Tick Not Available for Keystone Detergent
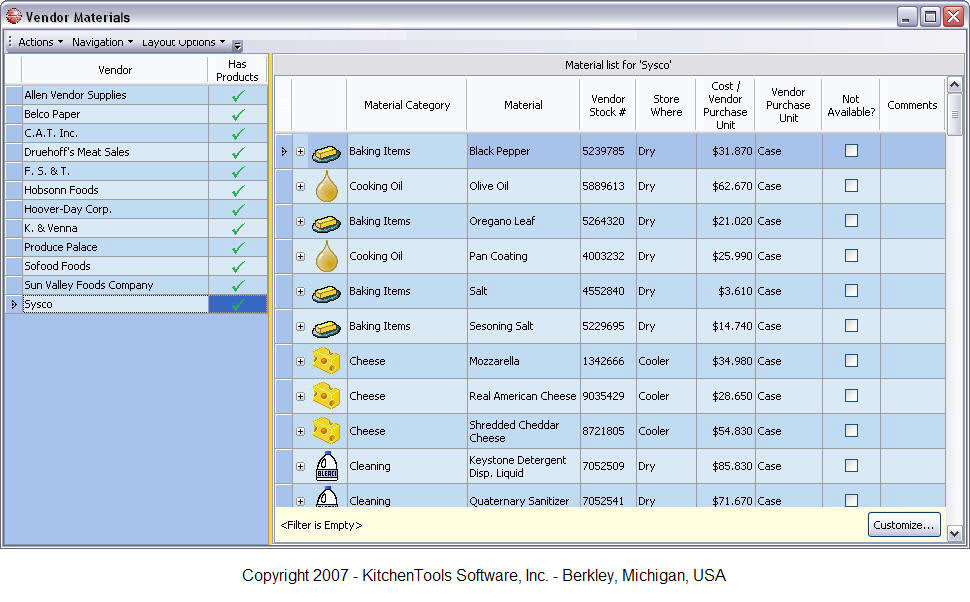This screenshot has height=602, width=970. [851, 465]
